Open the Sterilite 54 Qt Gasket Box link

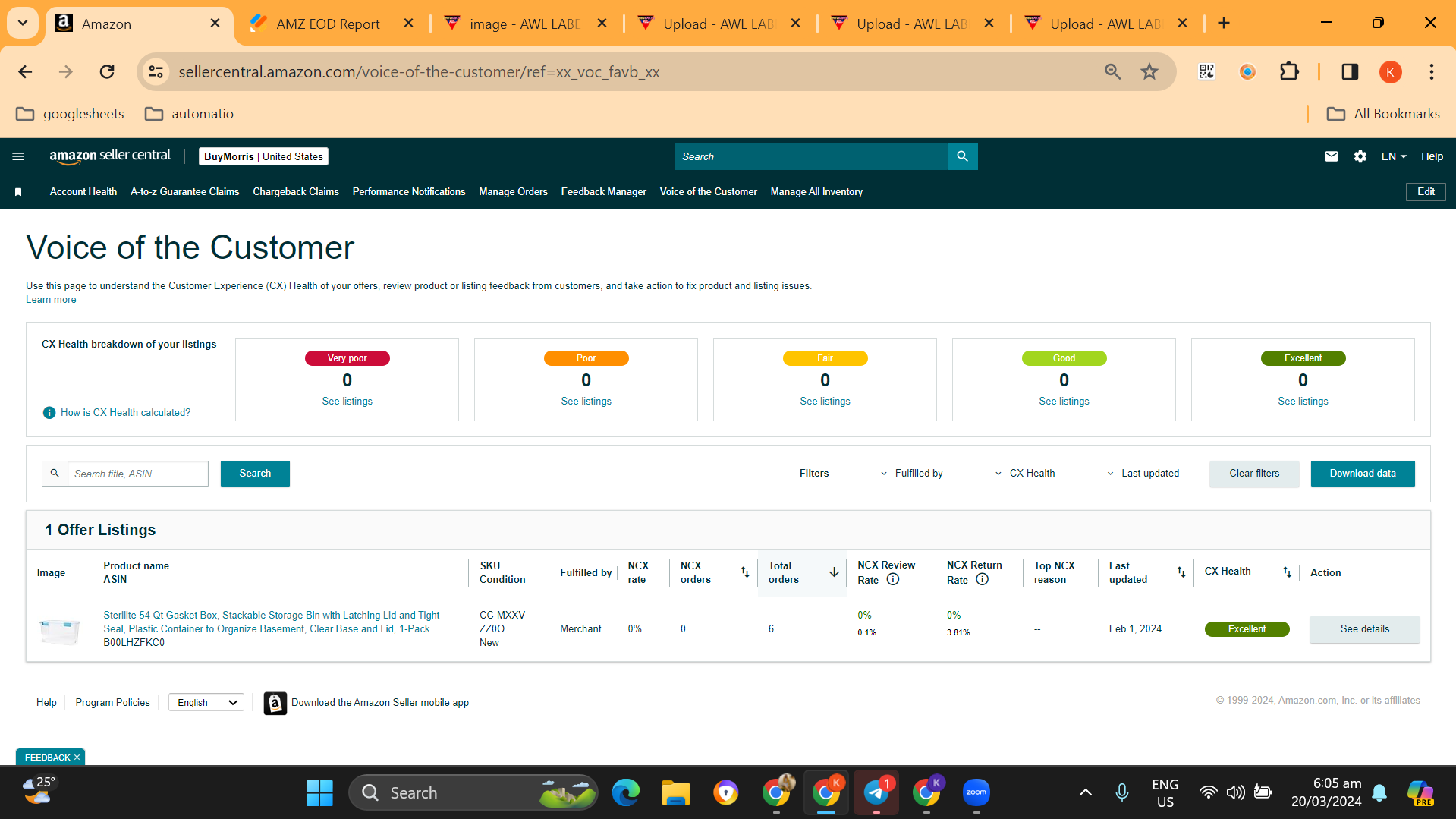[272, 622]
